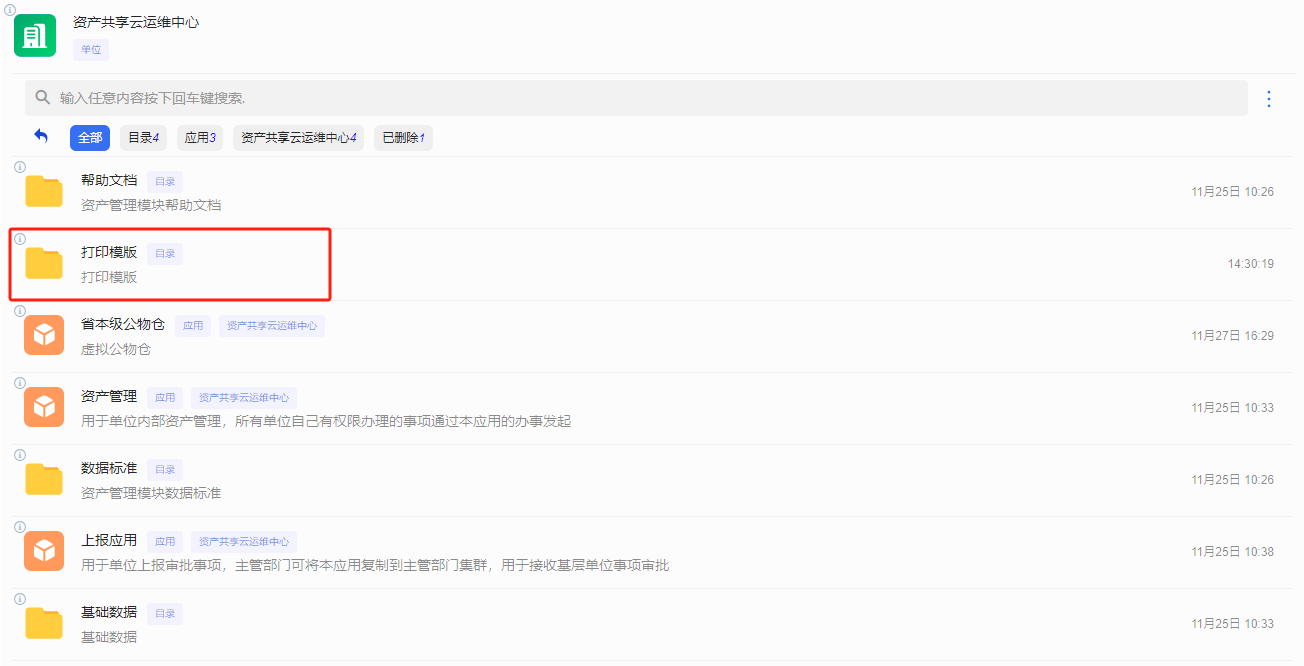
Task: Click the 上报应用 orange app icon
Action: click(x=44, y=551)
